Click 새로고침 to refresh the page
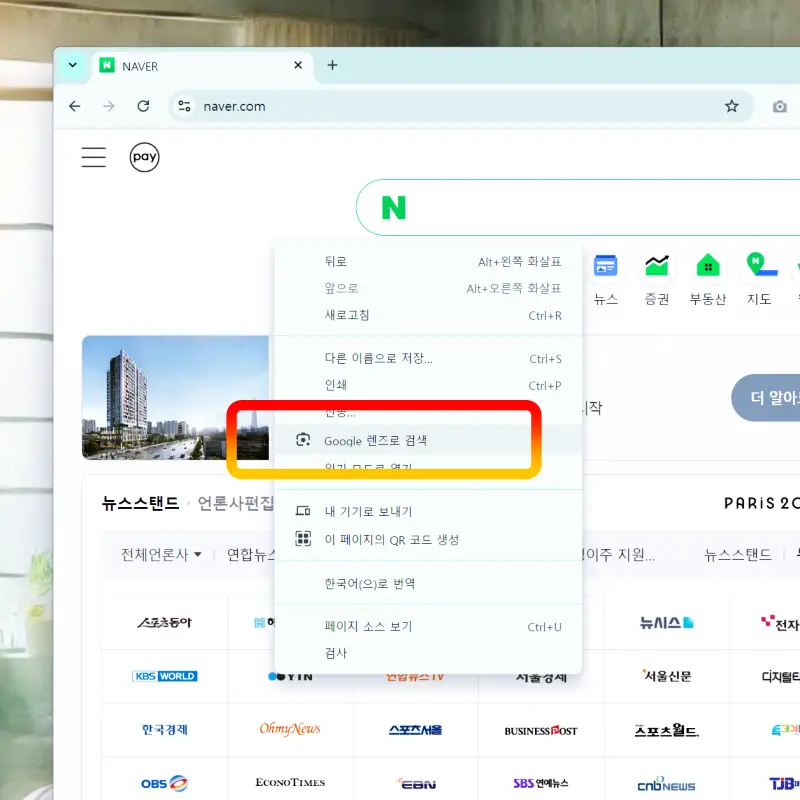Viewport: 800px width, 800px height. point(346,313)
